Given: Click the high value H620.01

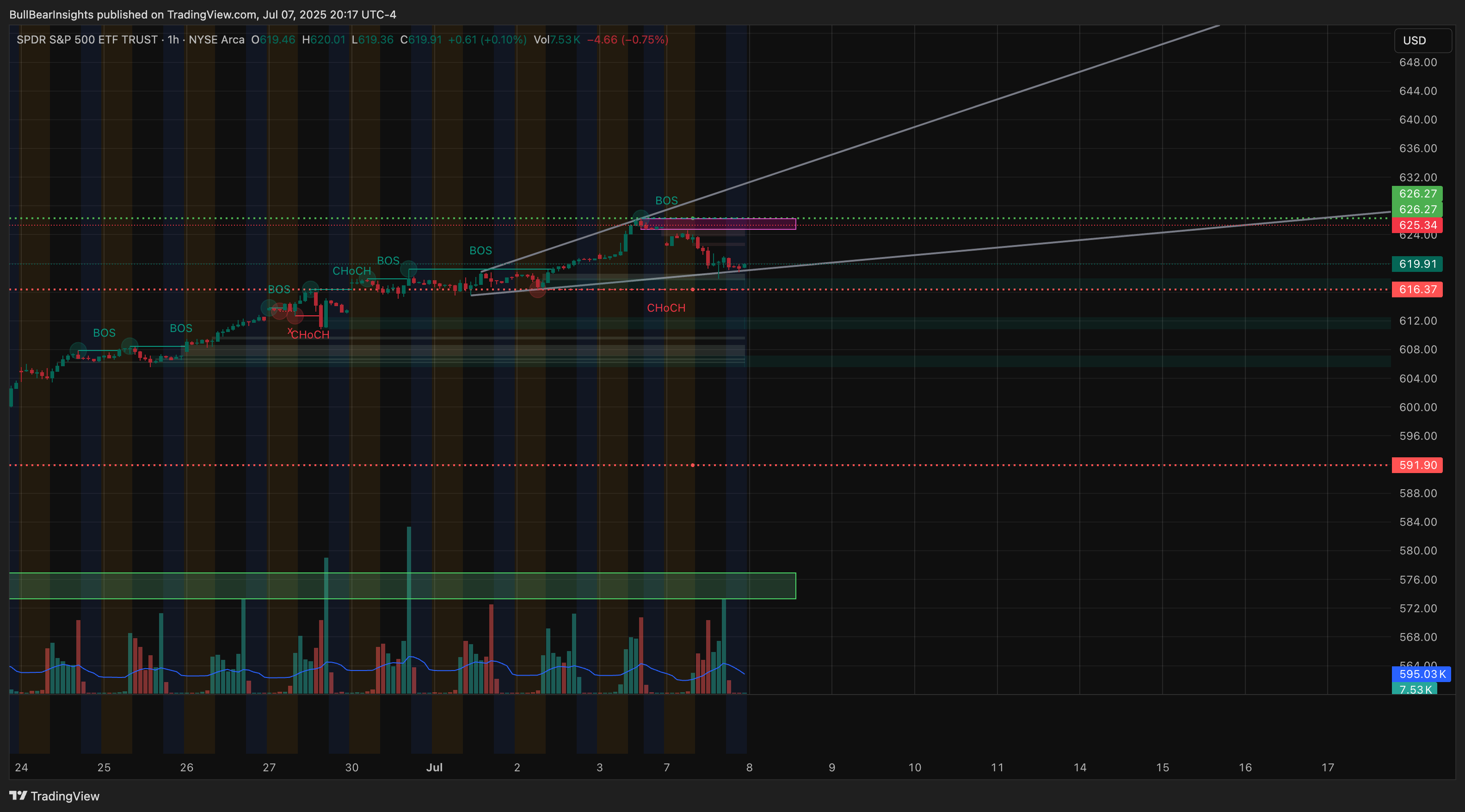Looking at the screenshot, I should click(x=324, y=40).
